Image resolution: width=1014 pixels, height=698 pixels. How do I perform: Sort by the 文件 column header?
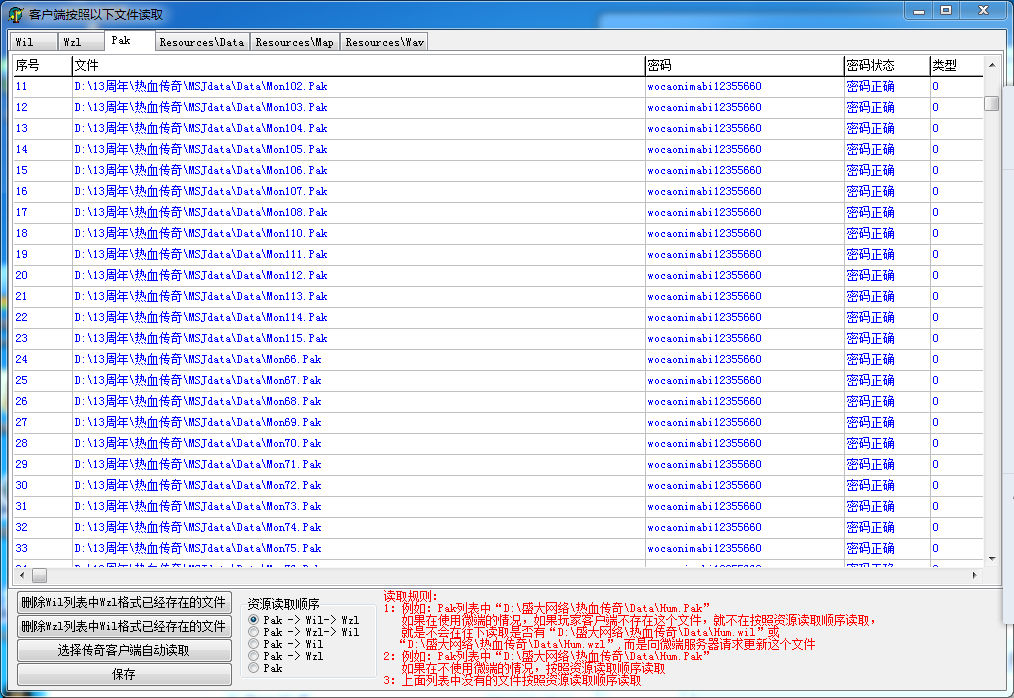358,65
